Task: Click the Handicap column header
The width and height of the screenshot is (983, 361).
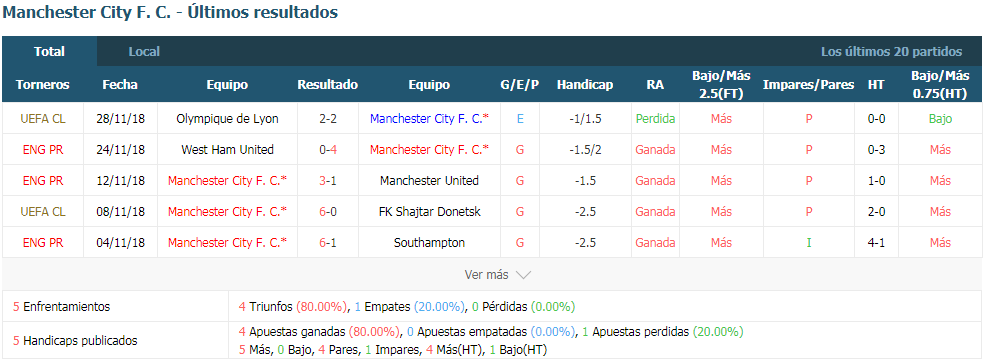Action: 585,85
